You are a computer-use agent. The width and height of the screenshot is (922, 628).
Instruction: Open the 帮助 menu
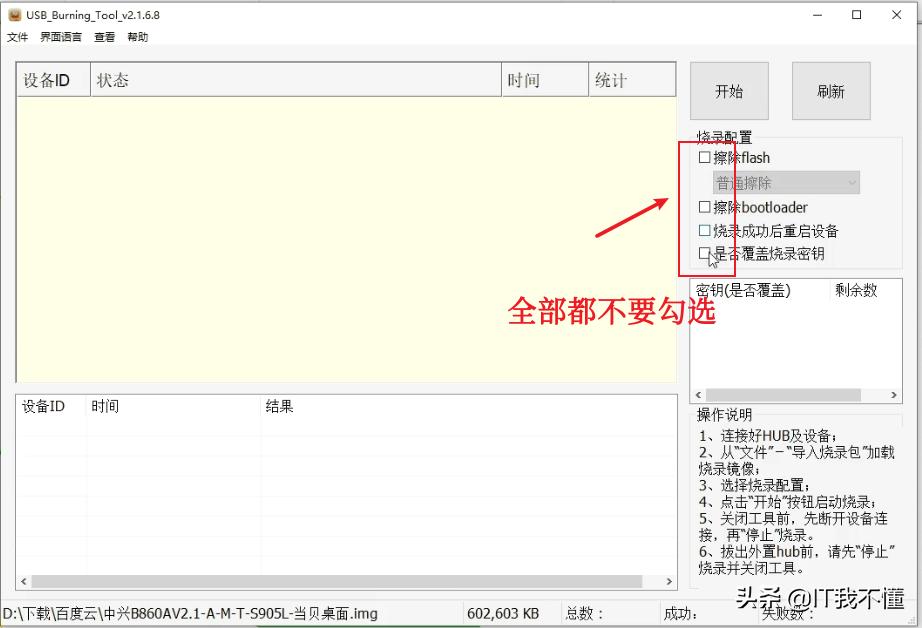[x=137, y=36]
